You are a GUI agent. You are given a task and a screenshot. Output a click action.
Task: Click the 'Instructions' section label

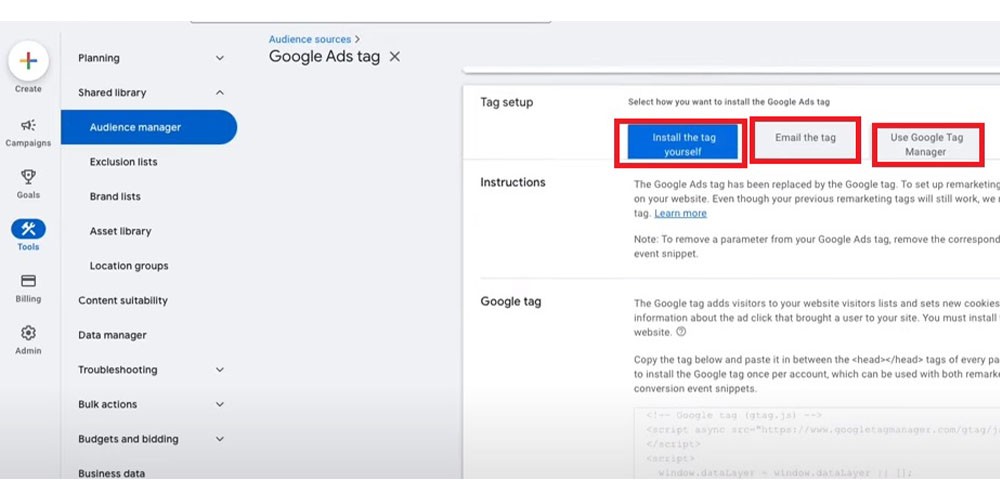[x=513, y=182]
